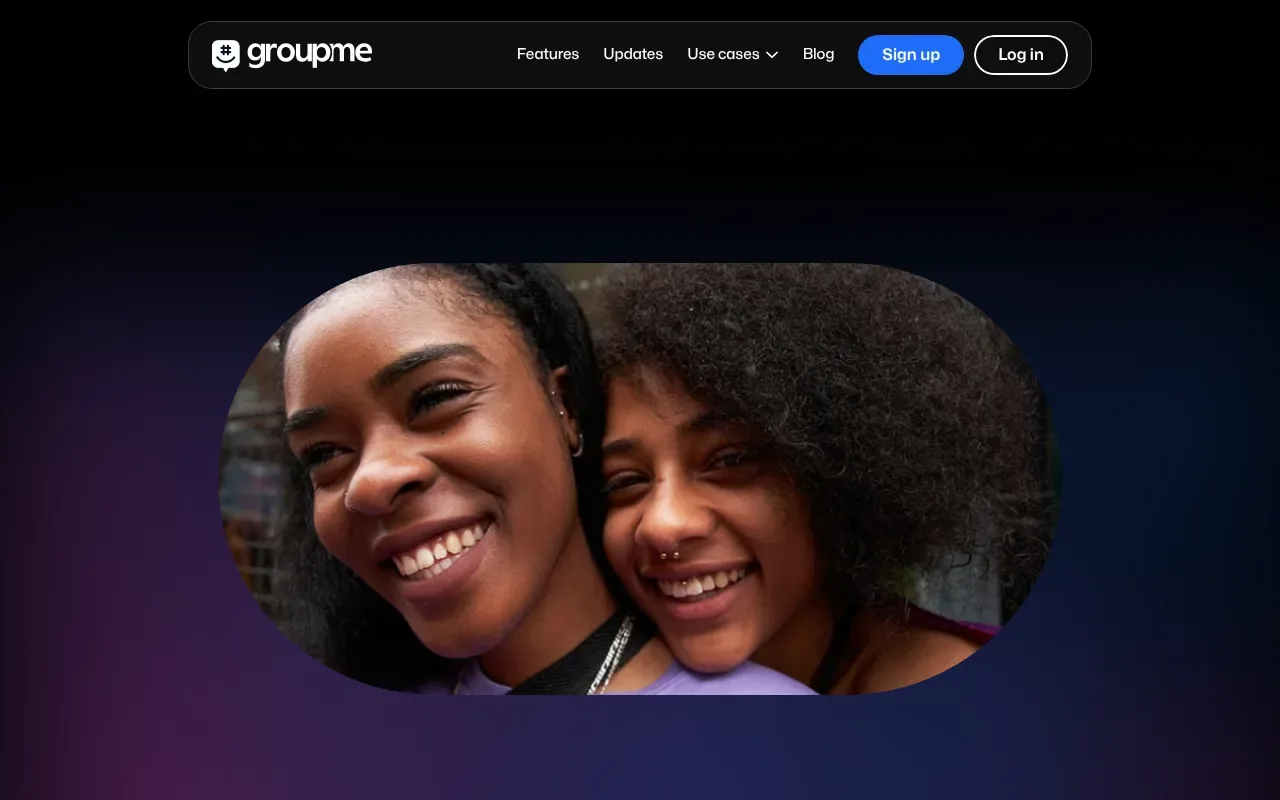Go to the Updates section
The image size is (1280, 800).
click(633, 54)
